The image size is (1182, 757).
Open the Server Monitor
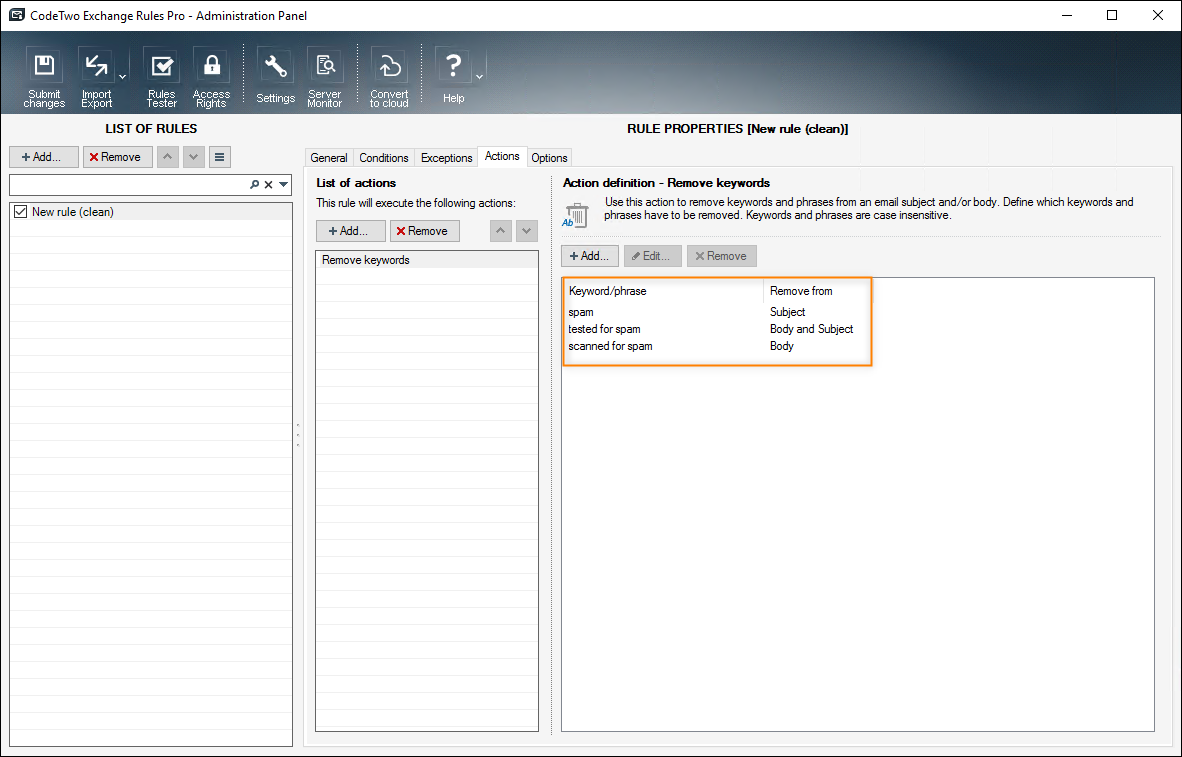(325, 78)
